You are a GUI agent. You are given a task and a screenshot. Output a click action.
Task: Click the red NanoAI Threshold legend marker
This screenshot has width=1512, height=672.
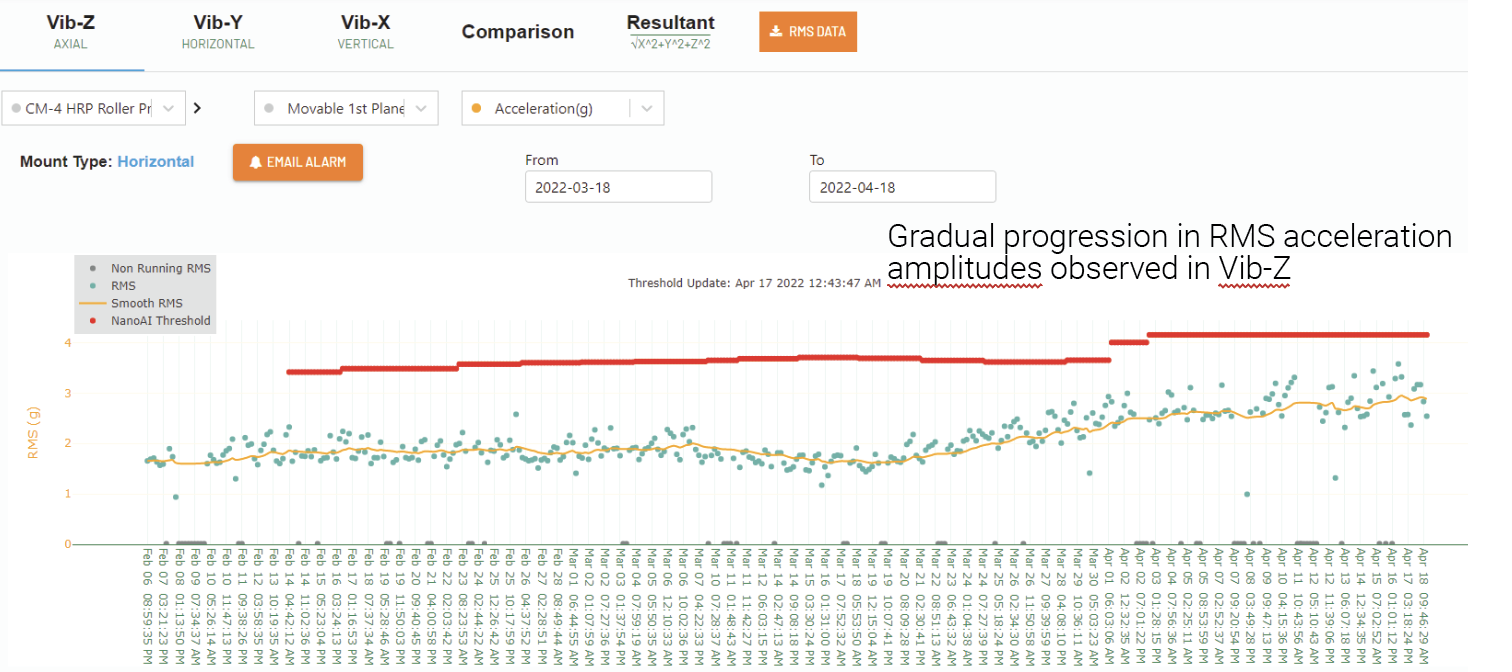pyautogui.click(x=93, y=321)
